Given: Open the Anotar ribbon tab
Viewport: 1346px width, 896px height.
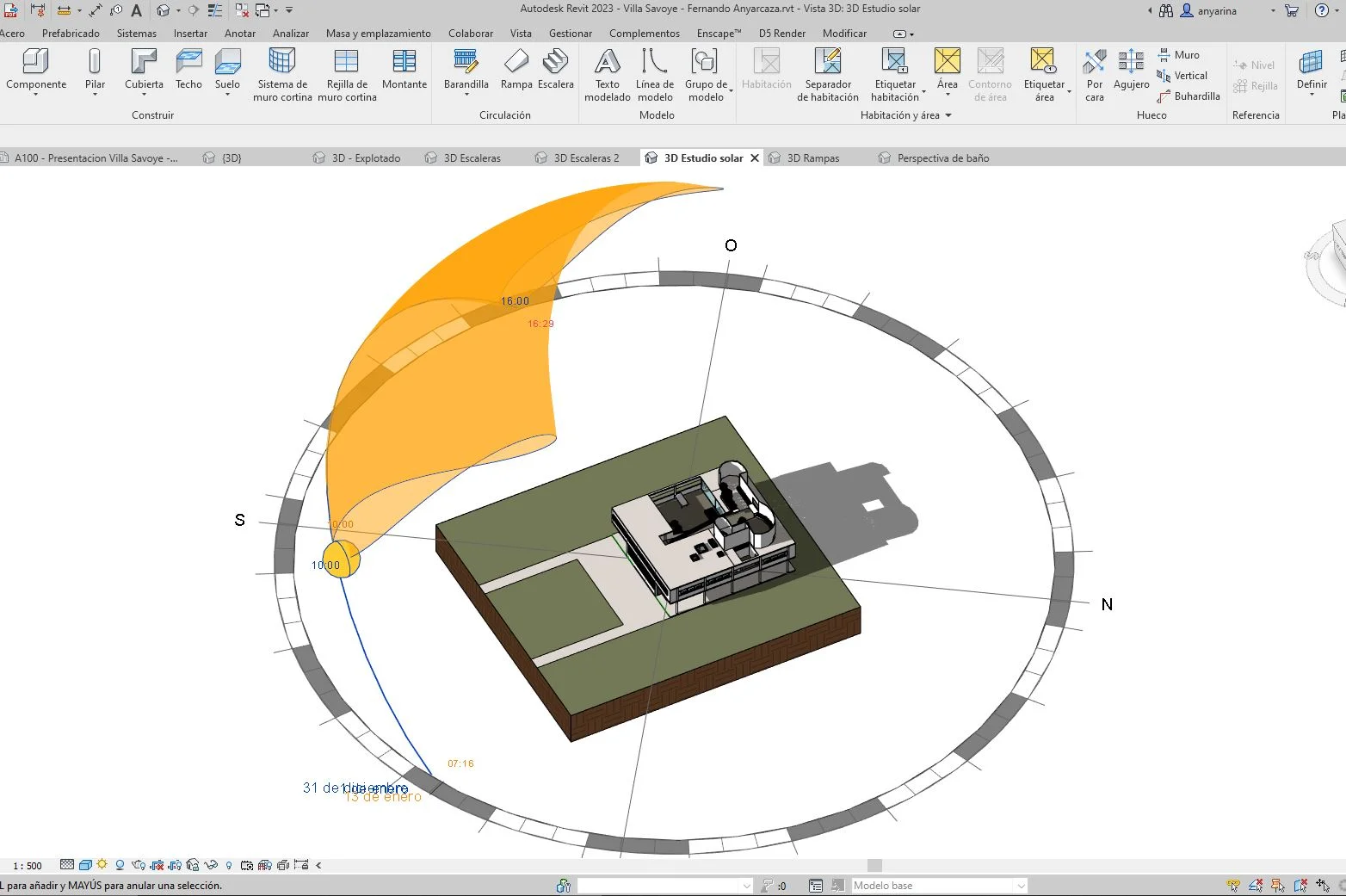Looking at the screenshot, I should click(240, 34).
